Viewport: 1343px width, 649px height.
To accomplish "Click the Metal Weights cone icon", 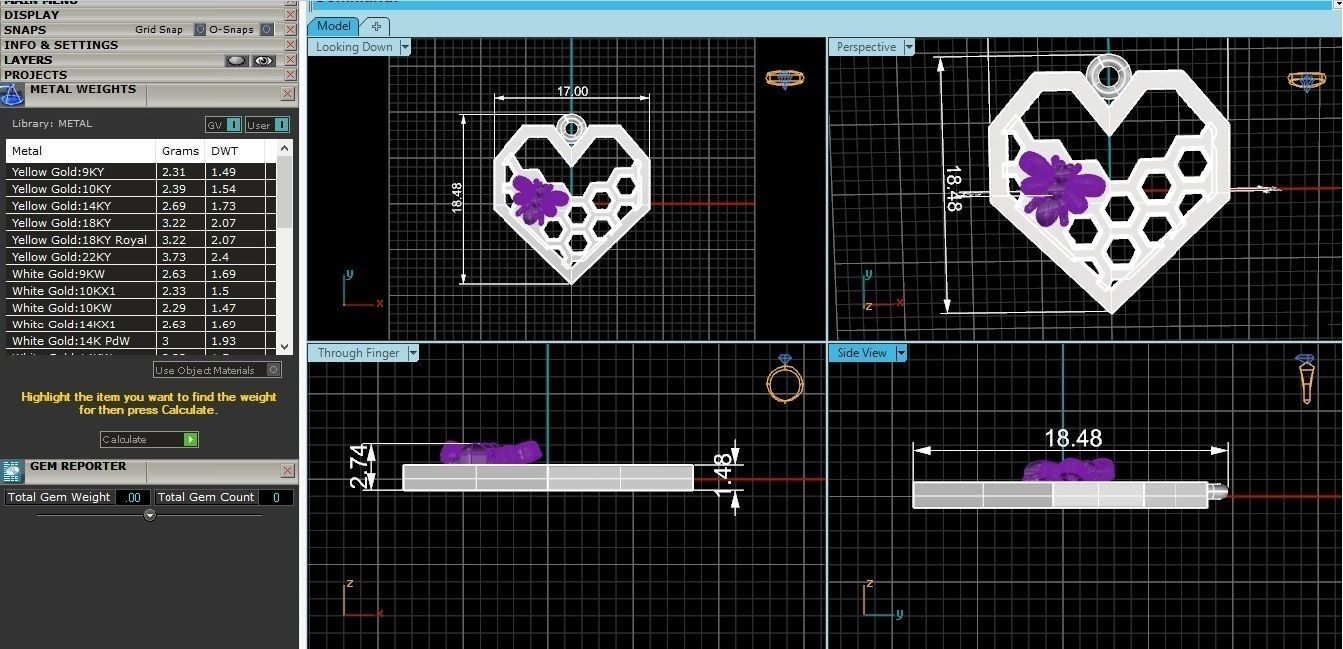I will 12,95.
